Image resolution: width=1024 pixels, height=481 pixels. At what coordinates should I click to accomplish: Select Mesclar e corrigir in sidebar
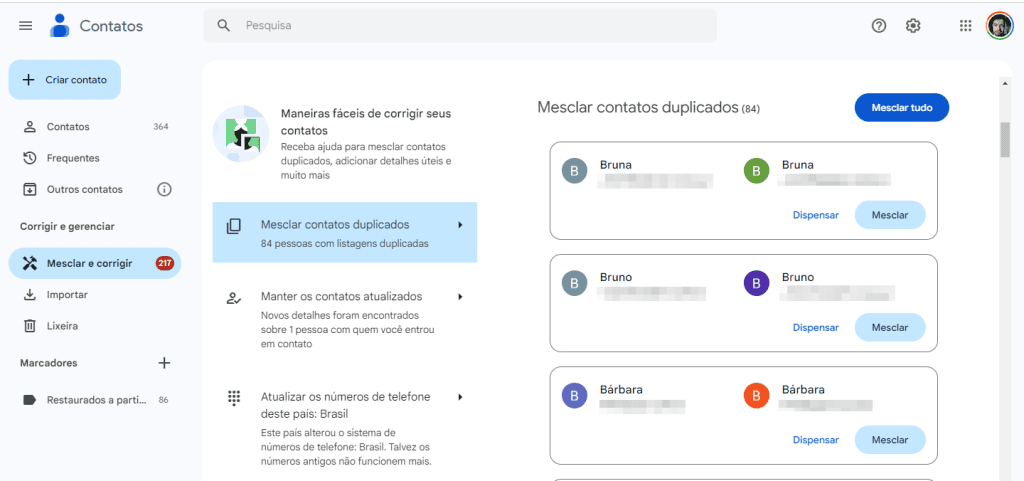pos(95,264)
